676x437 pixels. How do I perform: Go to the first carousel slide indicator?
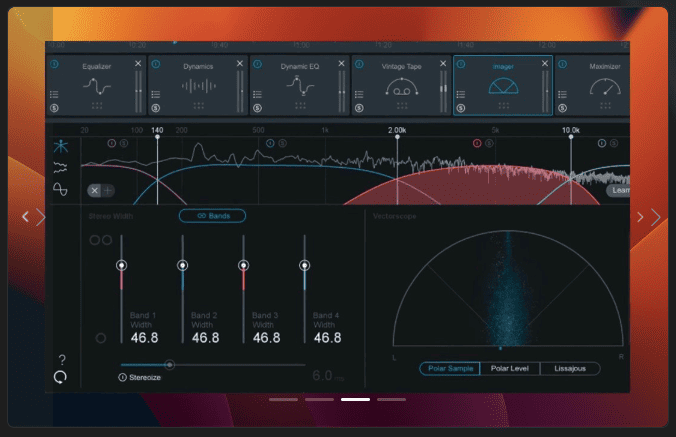283,400
